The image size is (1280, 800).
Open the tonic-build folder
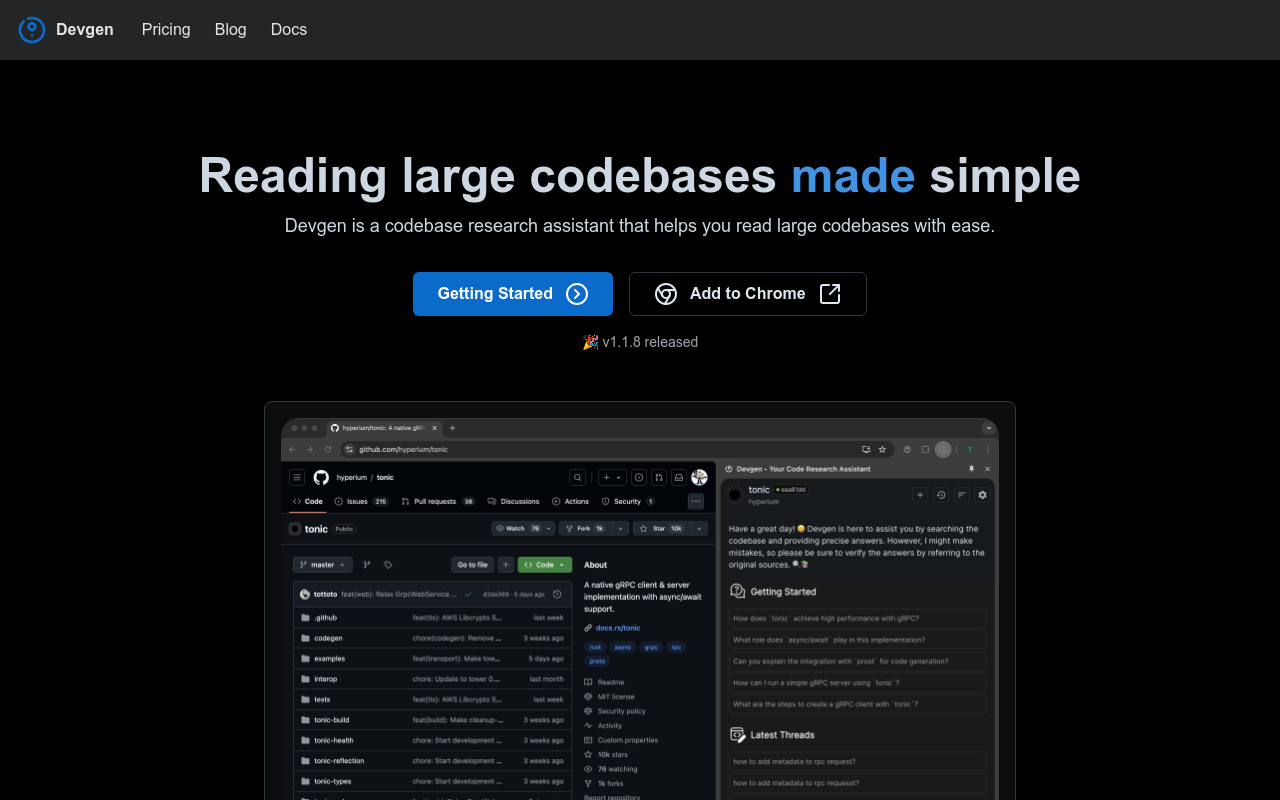coord(331,720)
